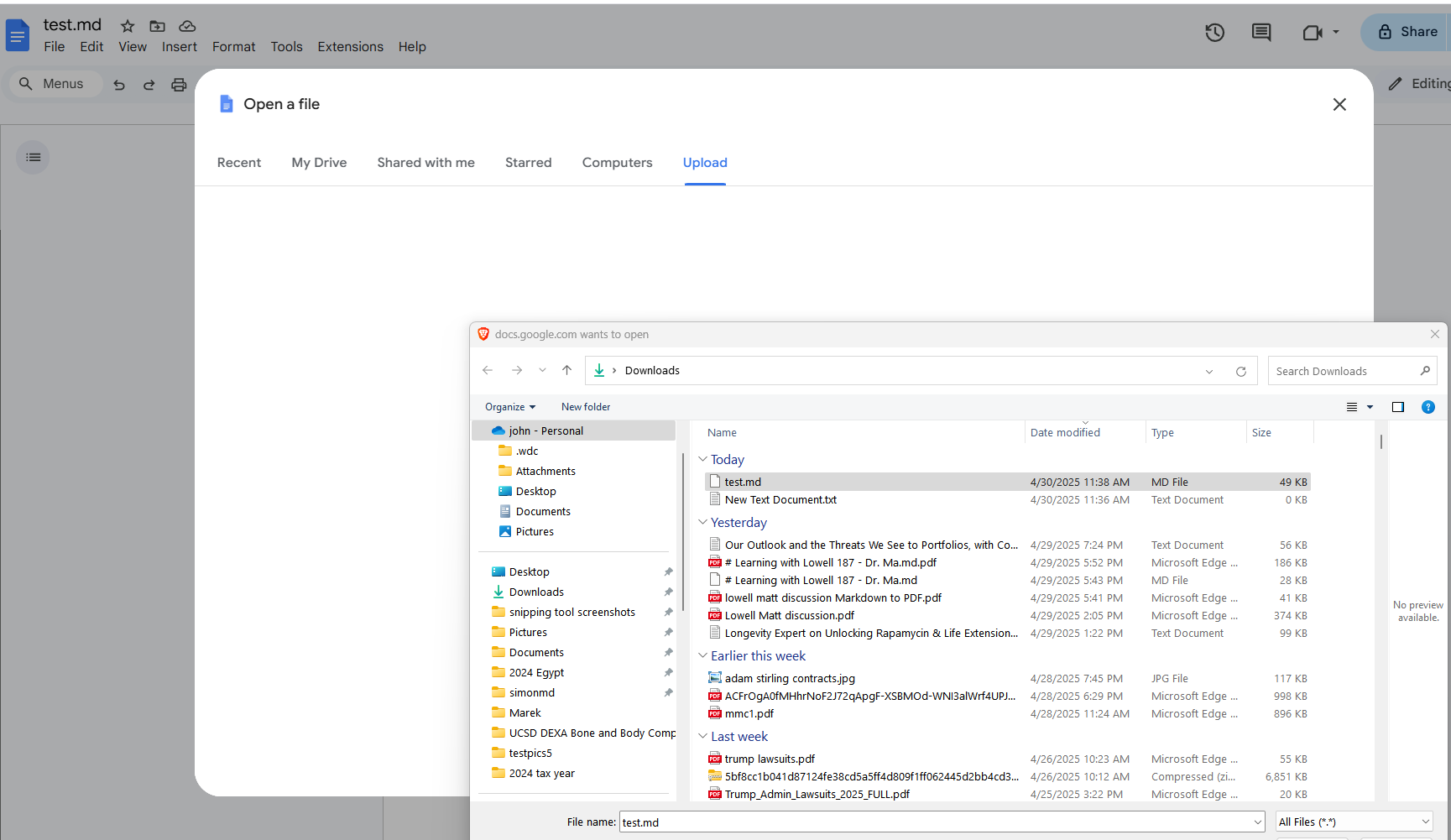Image resolution: width=1451 pixels, height=840 pixels.
Task: Click the undo arrow in toolbar
Action: pyautogui.click(x=119, y=84)
